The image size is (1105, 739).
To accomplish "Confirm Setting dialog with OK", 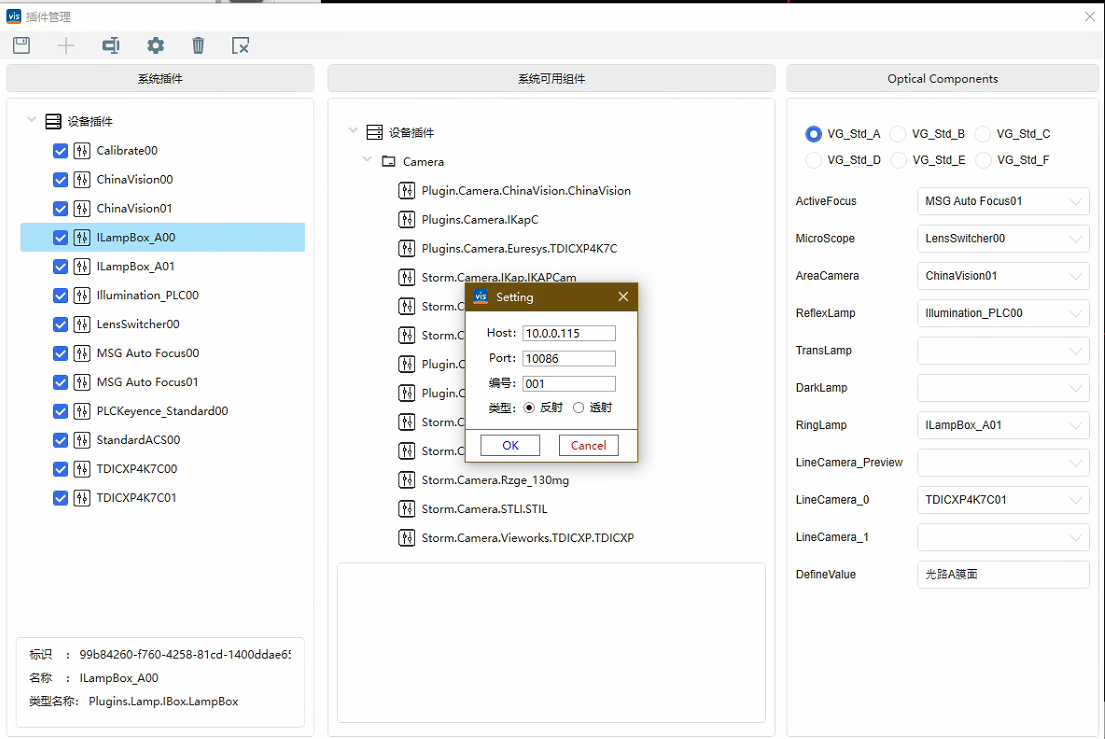I will pyautogui.click(x=510, y=445).
